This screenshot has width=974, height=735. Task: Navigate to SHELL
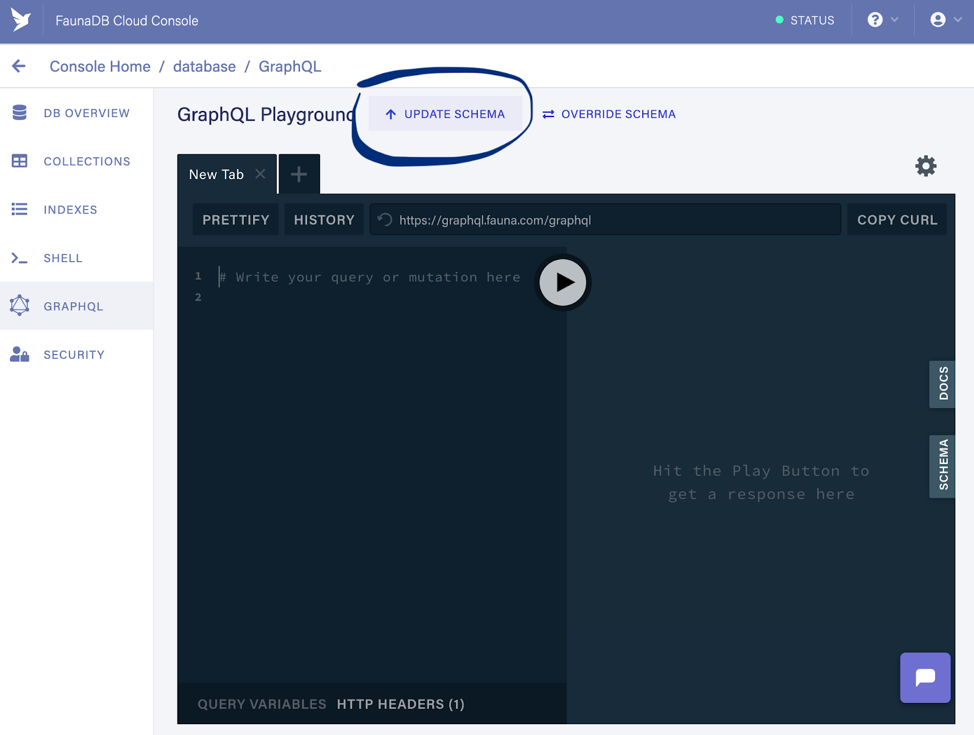(x=63, y=258)
